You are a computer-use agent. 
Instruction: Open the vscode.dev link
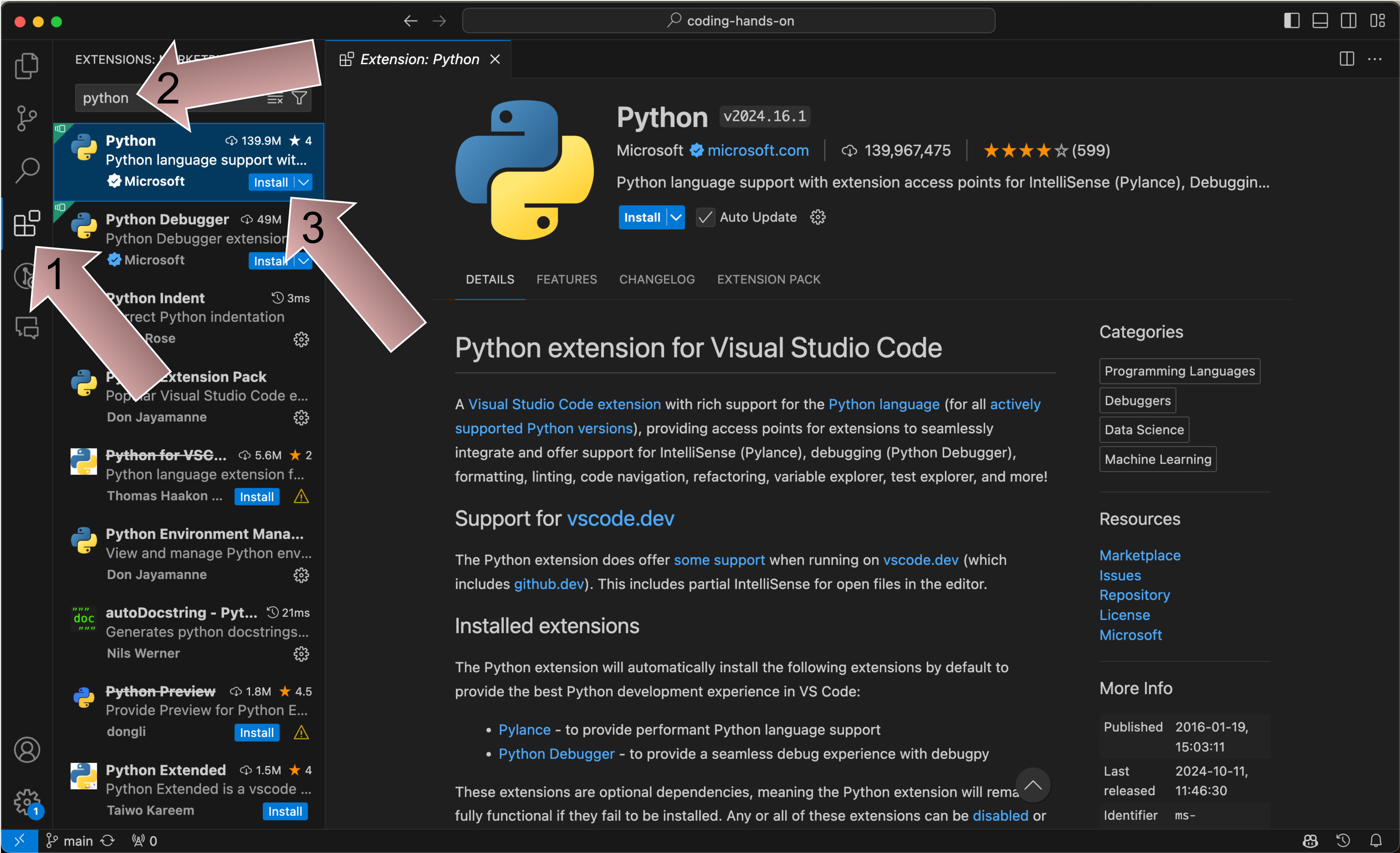[x=620, y=518]
